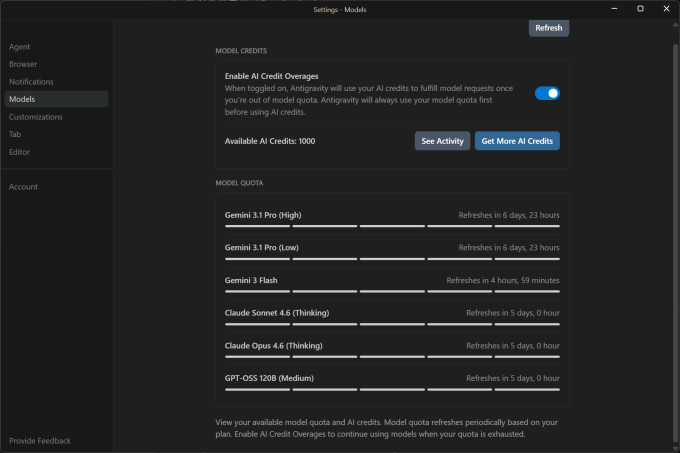Switch to Customizations settings
Viewport: 680px width, 453px height.
(x=36, y=117)
